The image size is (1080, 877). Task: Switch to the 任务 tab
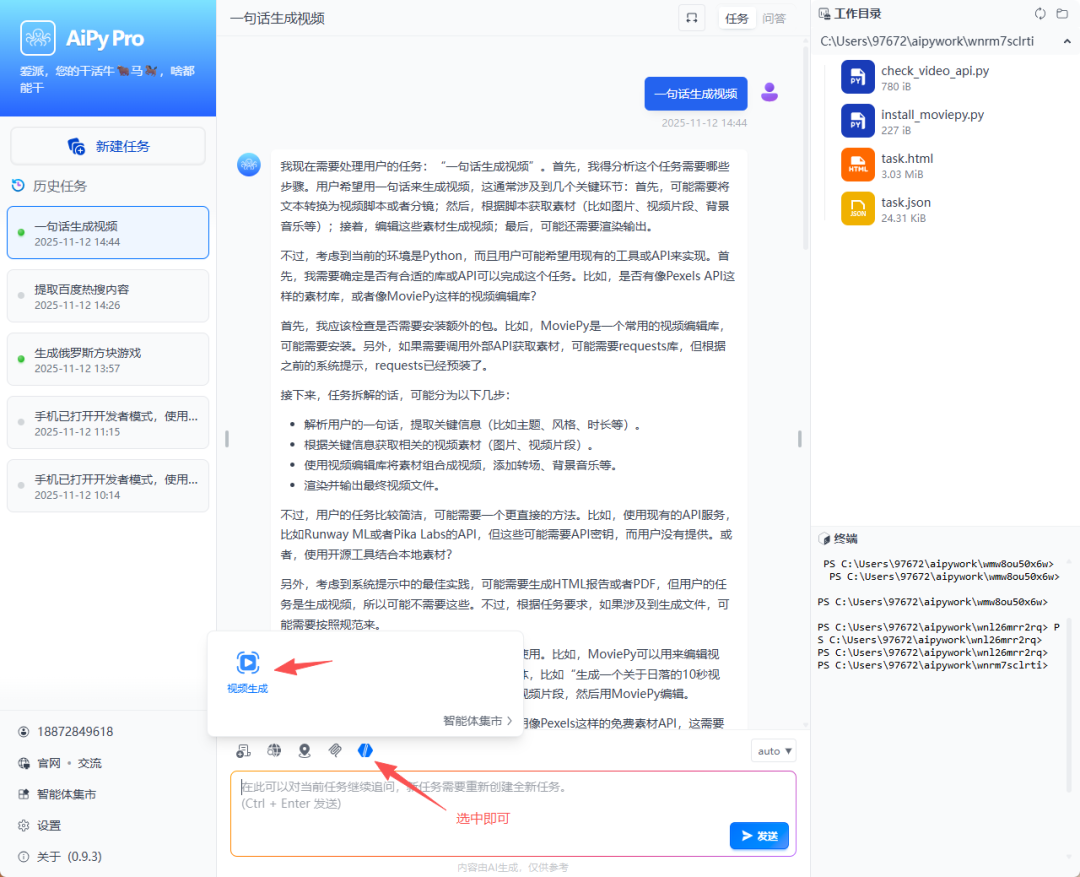coord(736,19)
